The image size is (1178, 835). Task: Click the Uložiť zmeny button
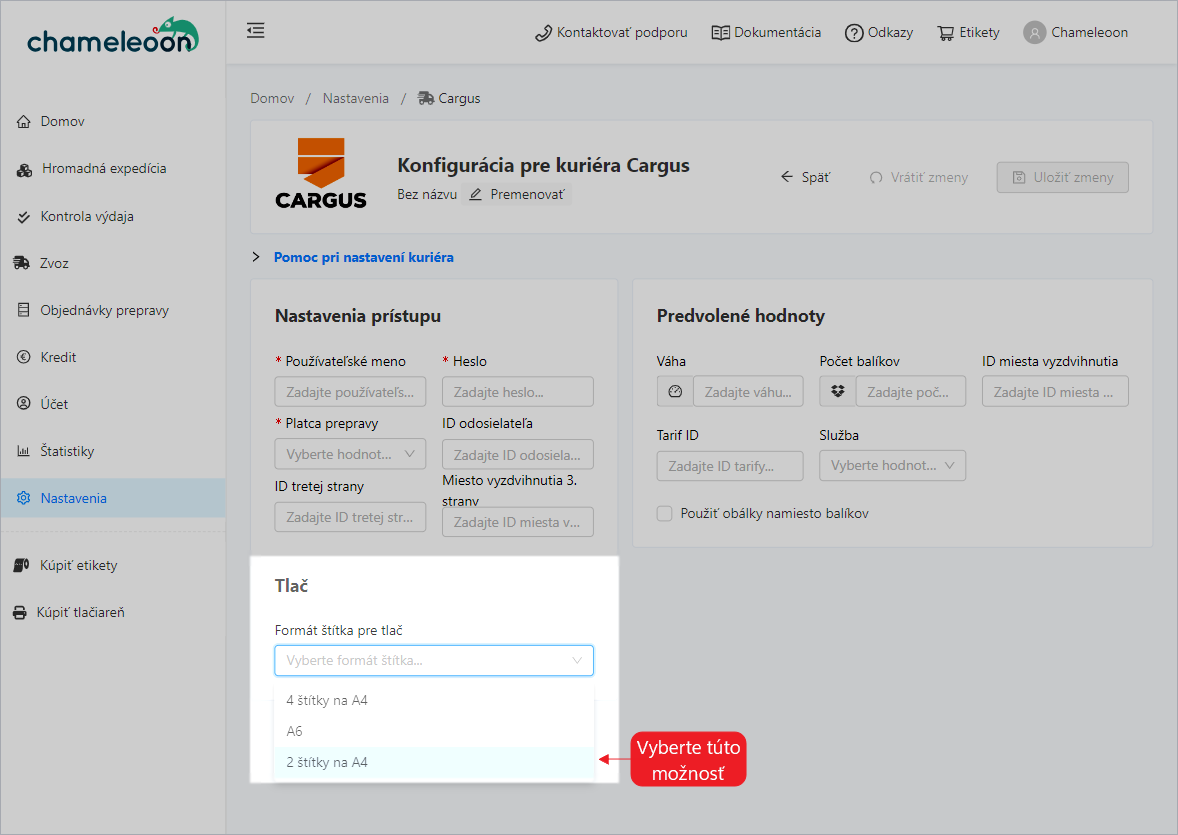[1062, 178]
